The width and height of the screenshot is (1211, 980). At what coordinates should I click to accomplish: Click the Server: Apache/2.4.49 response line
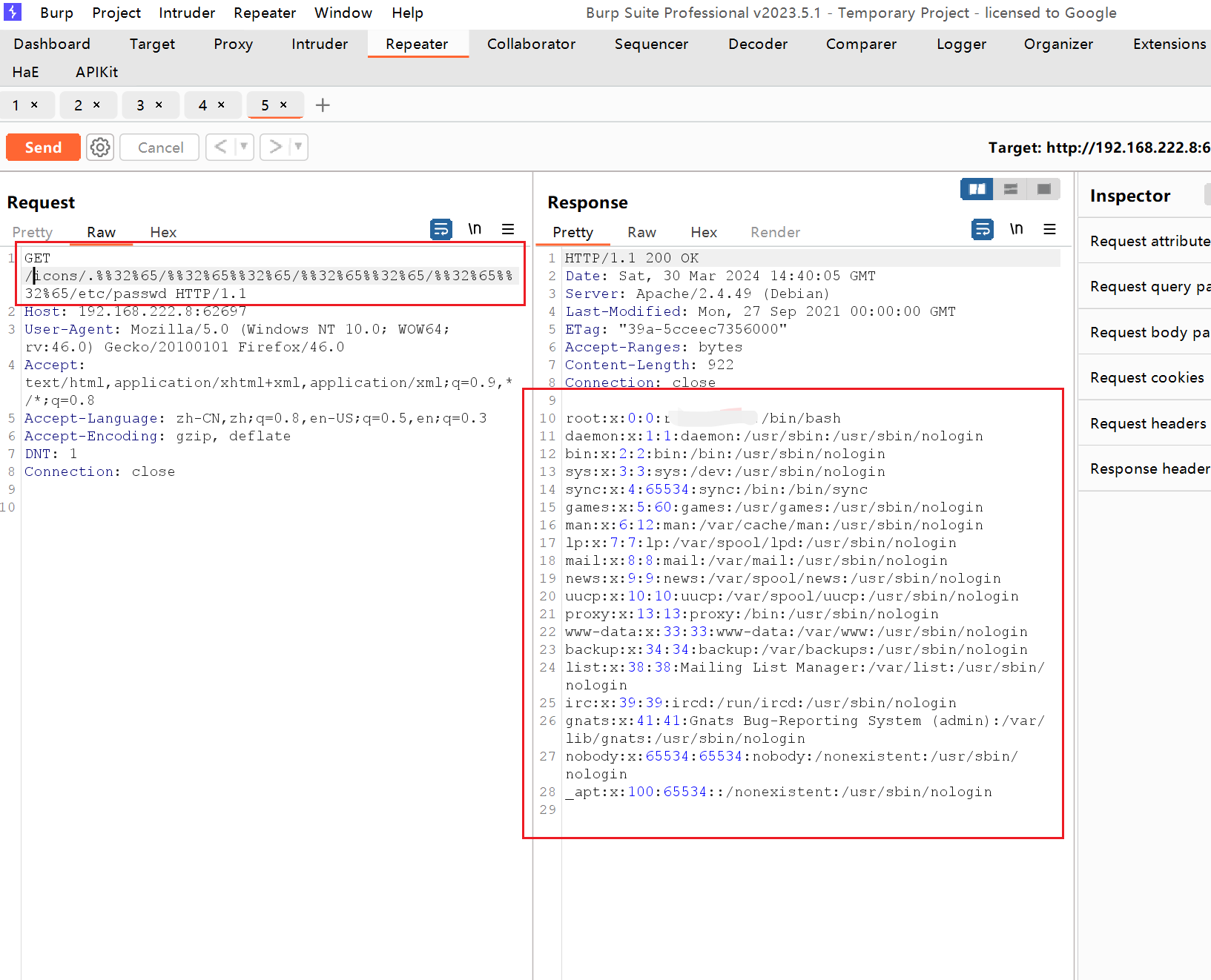click(x=697, y=294)
